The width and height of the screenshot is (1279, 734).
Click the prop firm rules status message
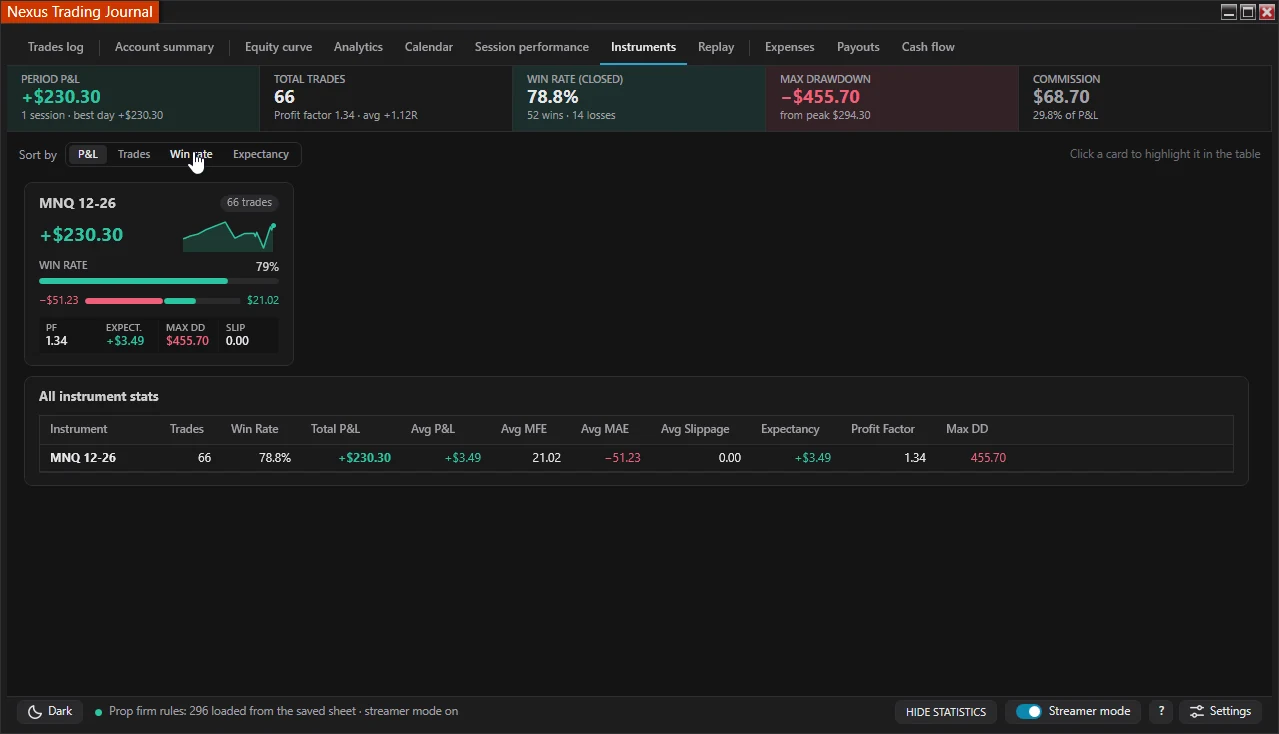(284, 712)
